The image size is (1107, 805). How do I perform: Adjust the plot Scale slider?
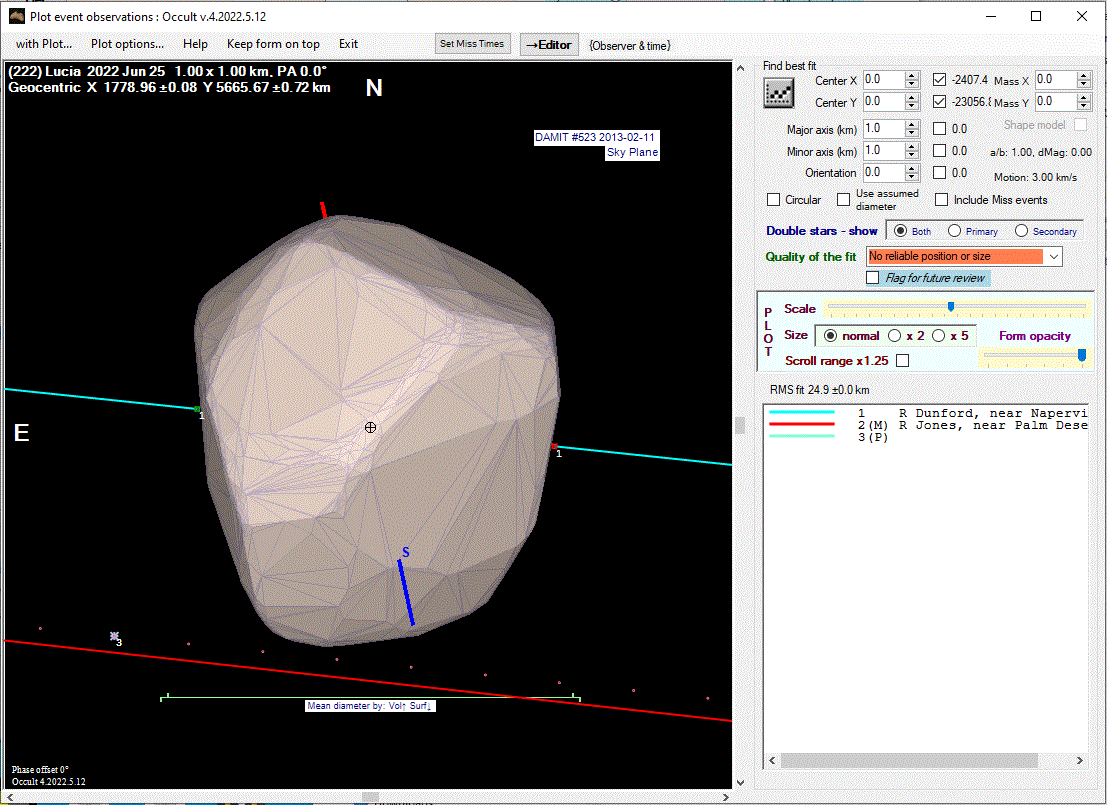pyautogui.click(x=950, y=307)
